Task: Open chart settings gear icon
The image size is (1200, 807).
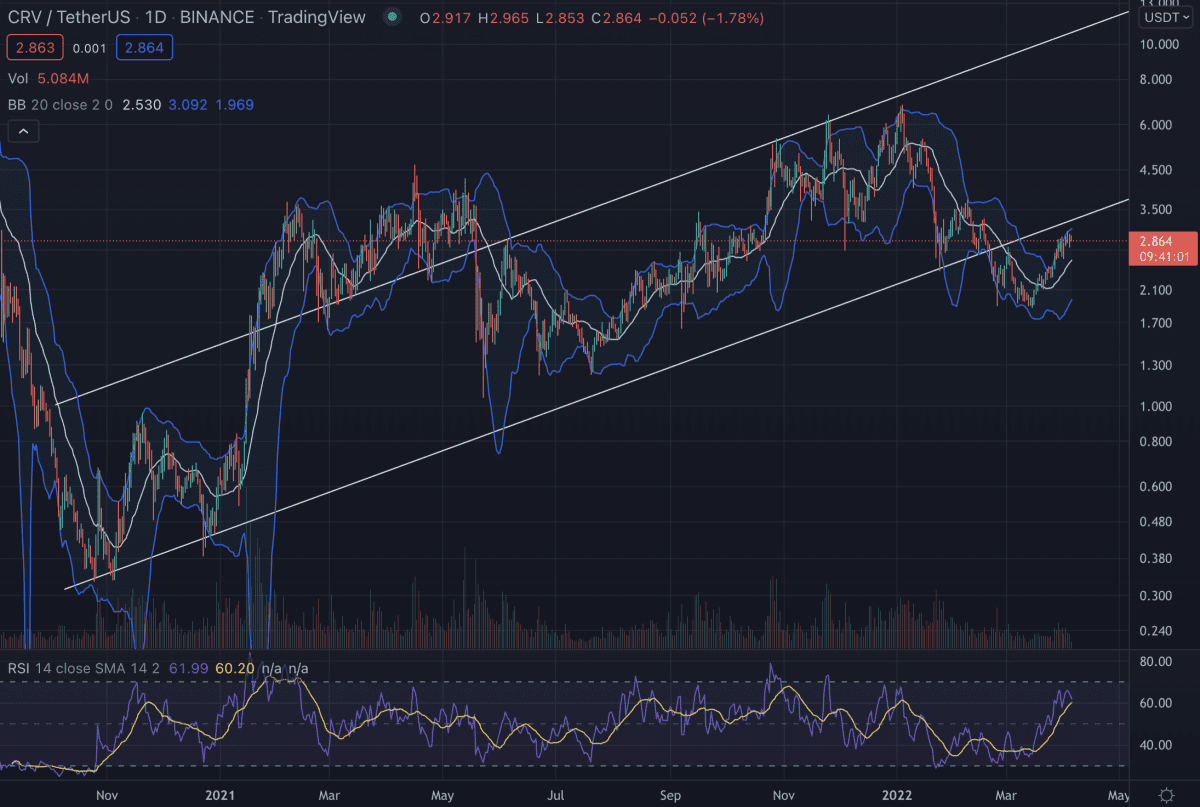Action: click(x=1166, y=795)
